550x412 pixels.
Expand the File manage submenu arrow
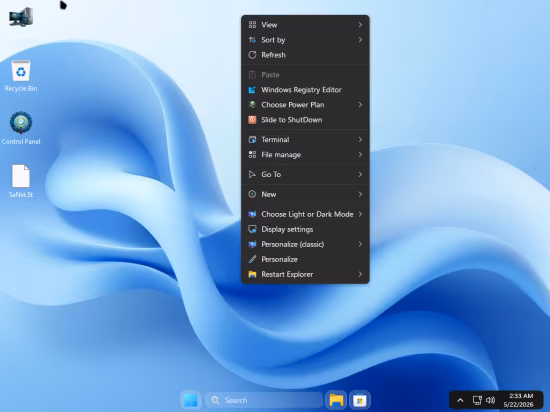[360, 155]
